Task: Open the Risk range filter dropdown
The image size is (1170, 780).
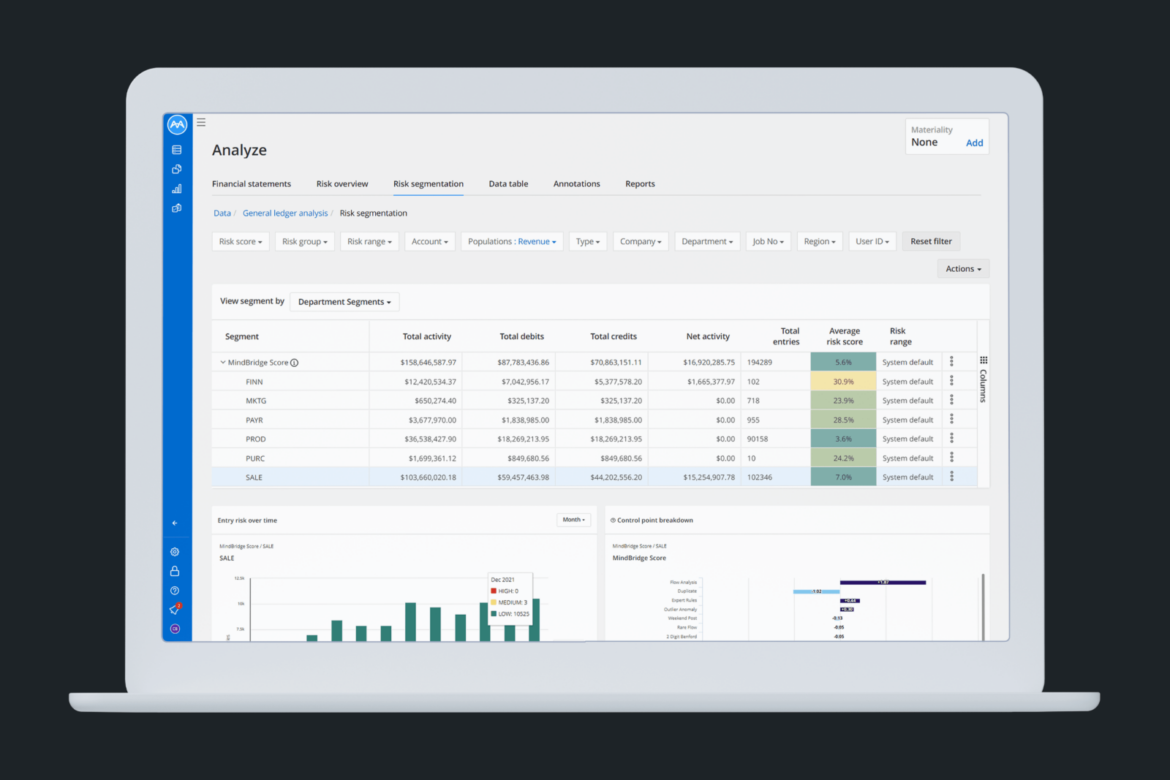Action: click(x=369, y=241)
